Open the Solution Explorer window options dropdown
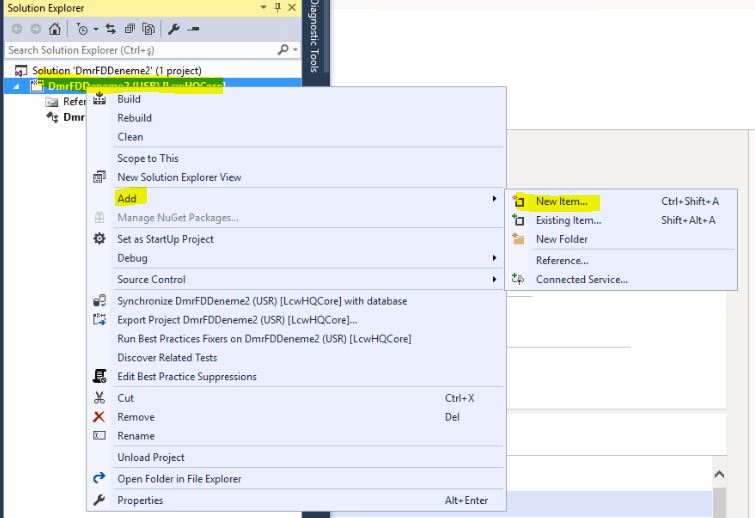Image resolution: width=755 pixels, height=518 pixels. coord(263,7)
